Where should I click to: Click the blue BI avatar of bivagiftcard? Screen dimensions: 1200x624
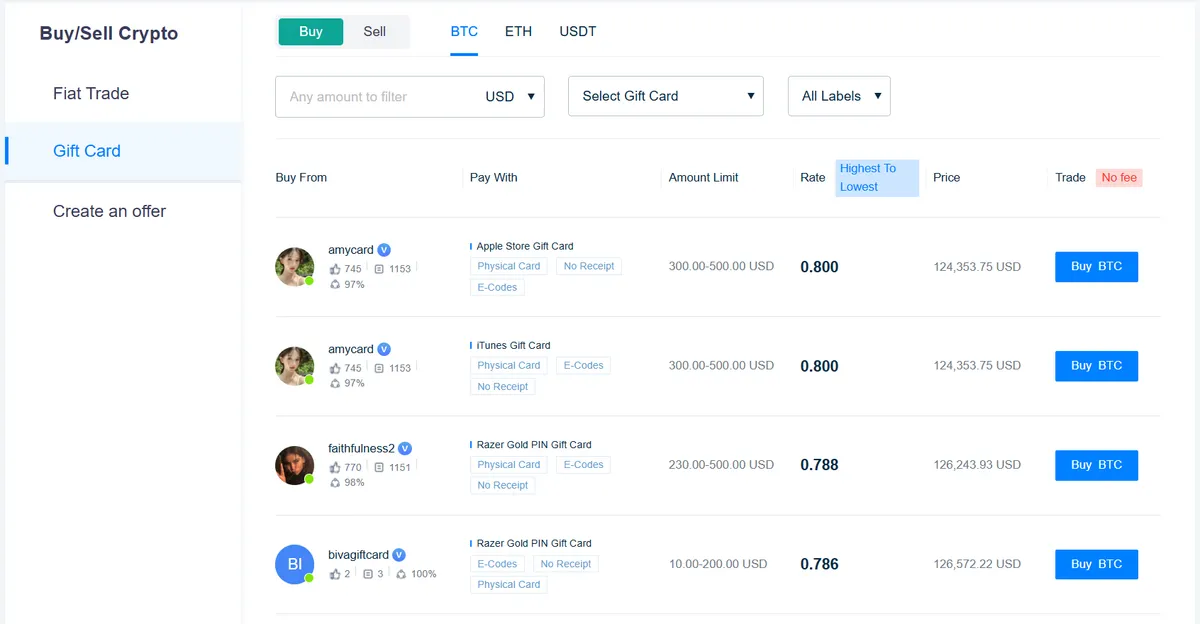(x=295, y=564)
